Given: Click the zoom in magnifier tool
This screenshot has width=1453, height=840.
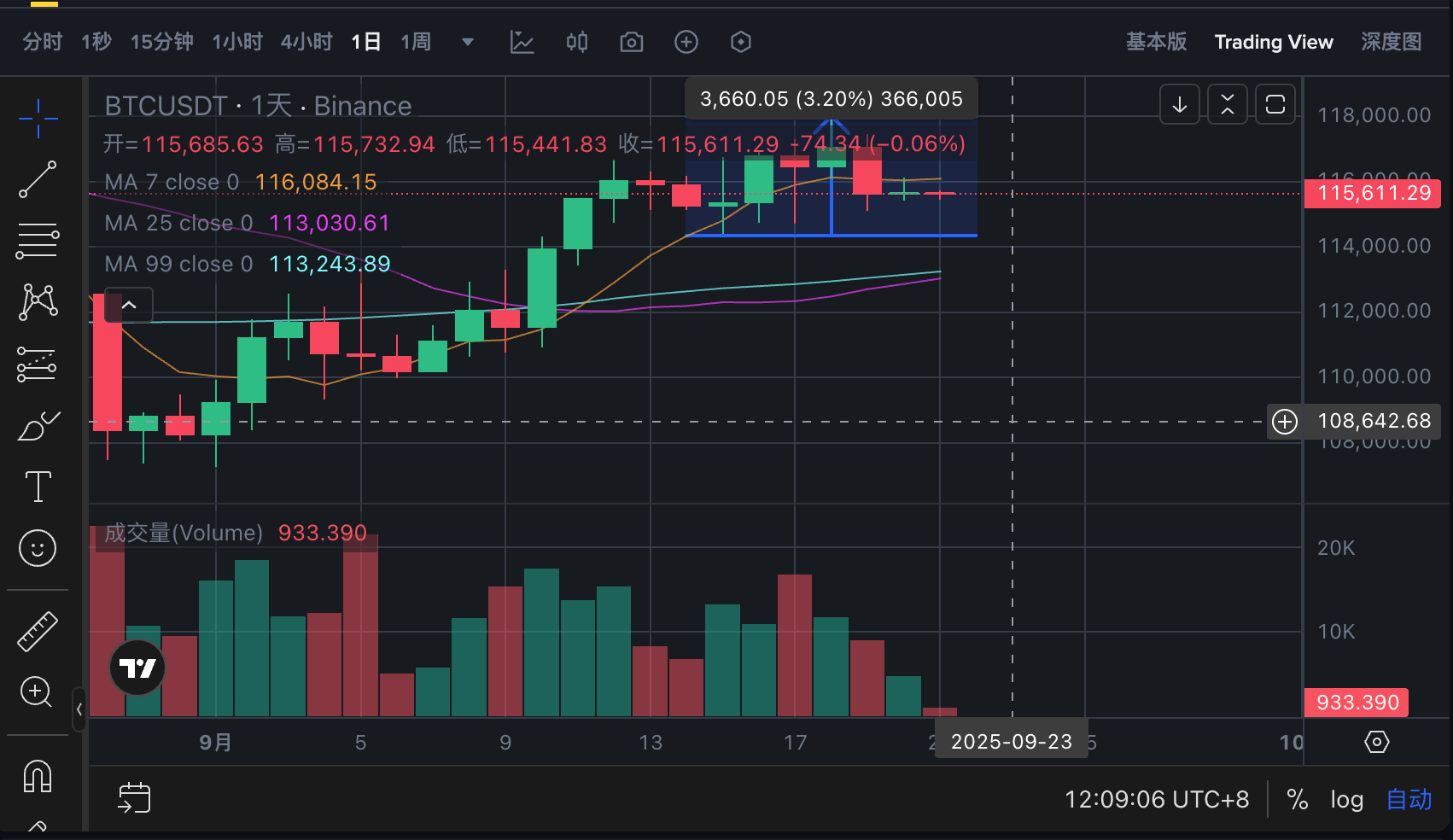Looking at the screenshot, I should click(x=38, y=691).
